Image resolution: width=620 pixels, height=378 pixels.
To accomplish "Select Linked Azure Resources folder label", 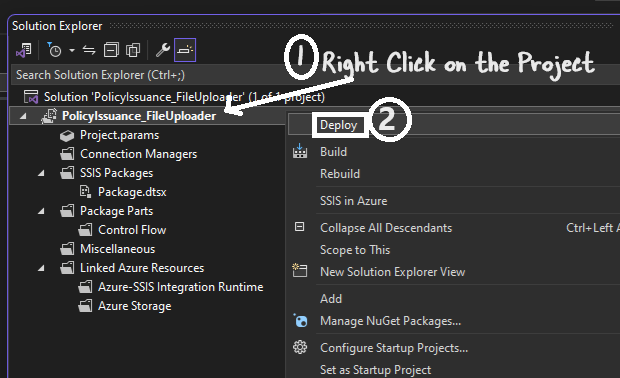I will point(142,268).
